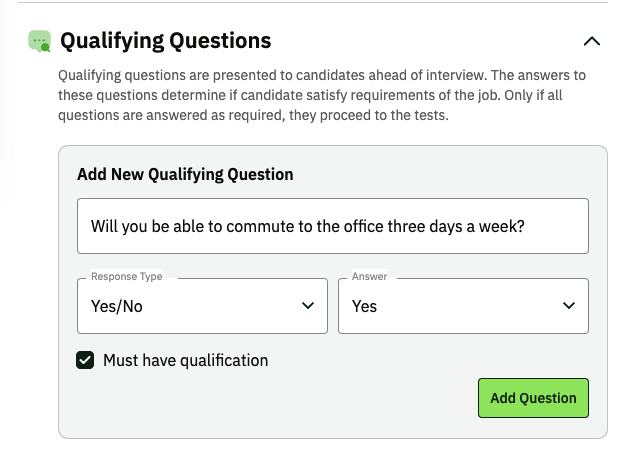Click the selected "Yes" answer value
This screenshot has width=628, height=462.
(365, 307)
